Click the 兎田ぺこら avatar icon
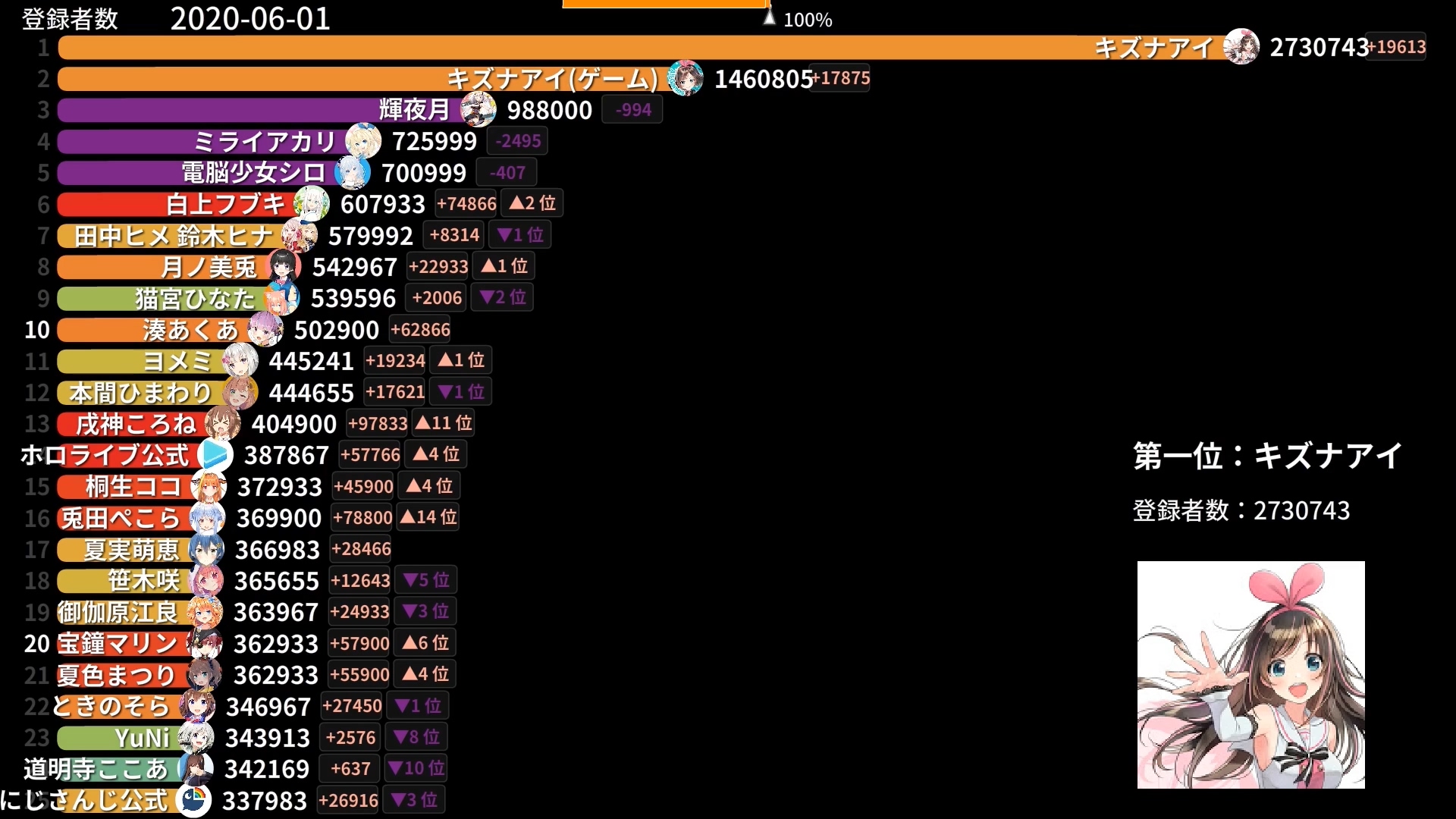Viewport: 1456px width, 819px height. coord(207,518)
